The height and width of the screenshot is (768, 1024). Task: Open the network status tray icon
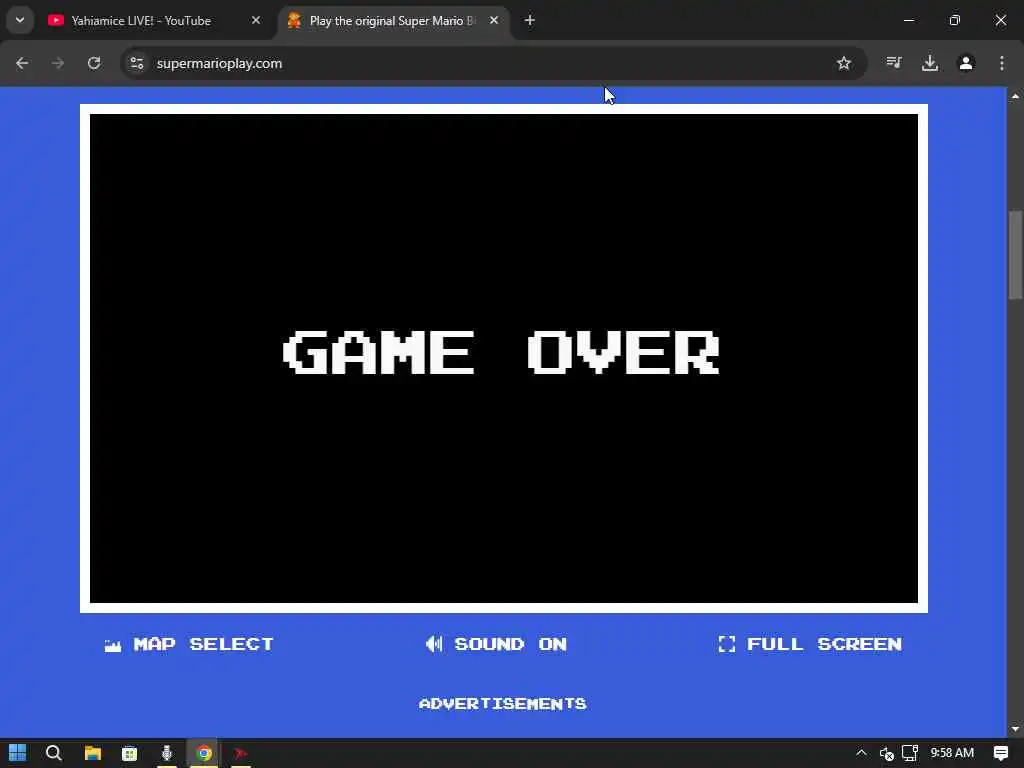[x=910, y=753]
